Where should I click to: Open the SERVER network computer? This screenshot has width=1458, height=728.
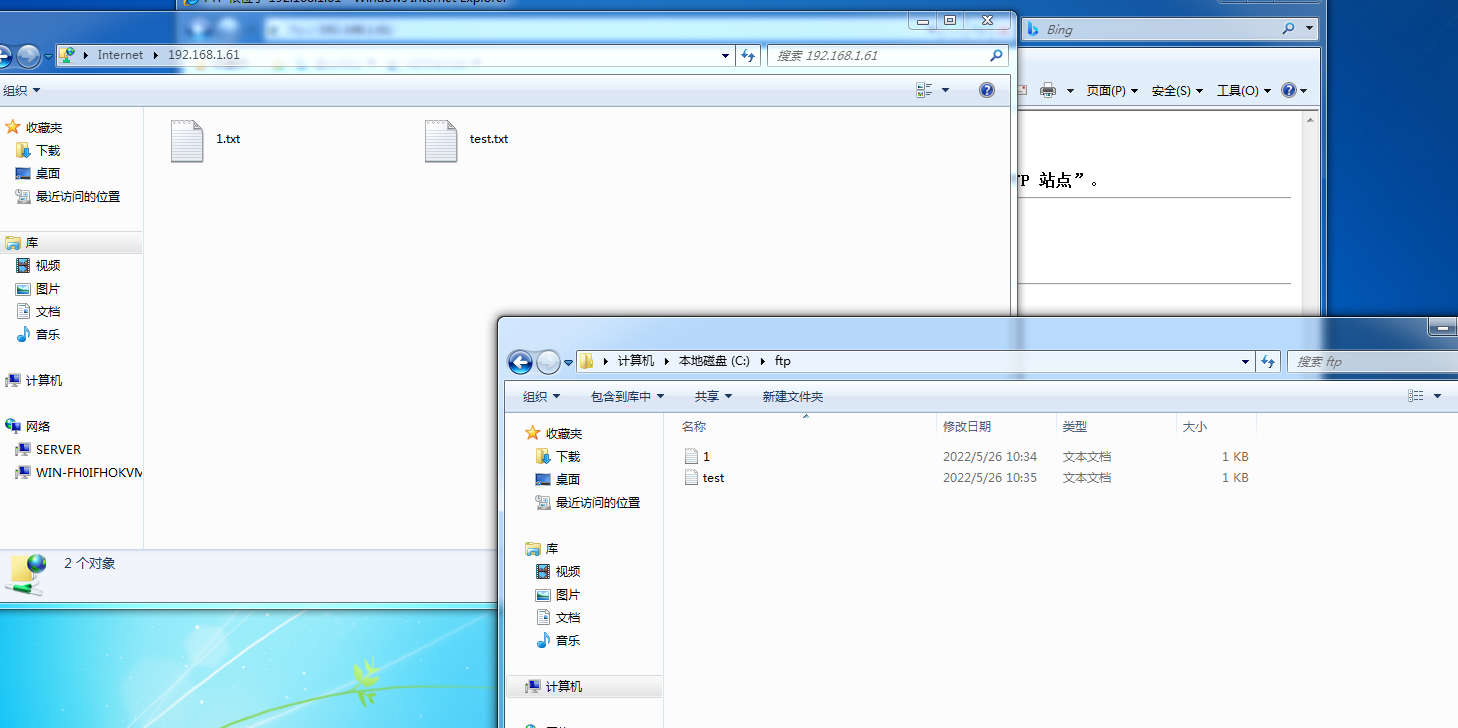tap(49, 449)
